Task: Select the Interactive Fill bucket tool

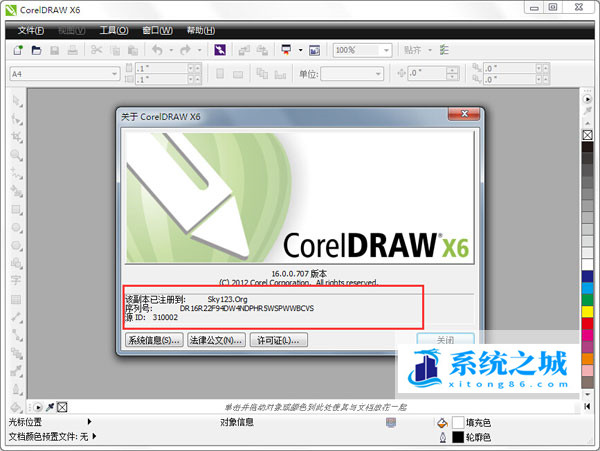Action: coord(16,407)
